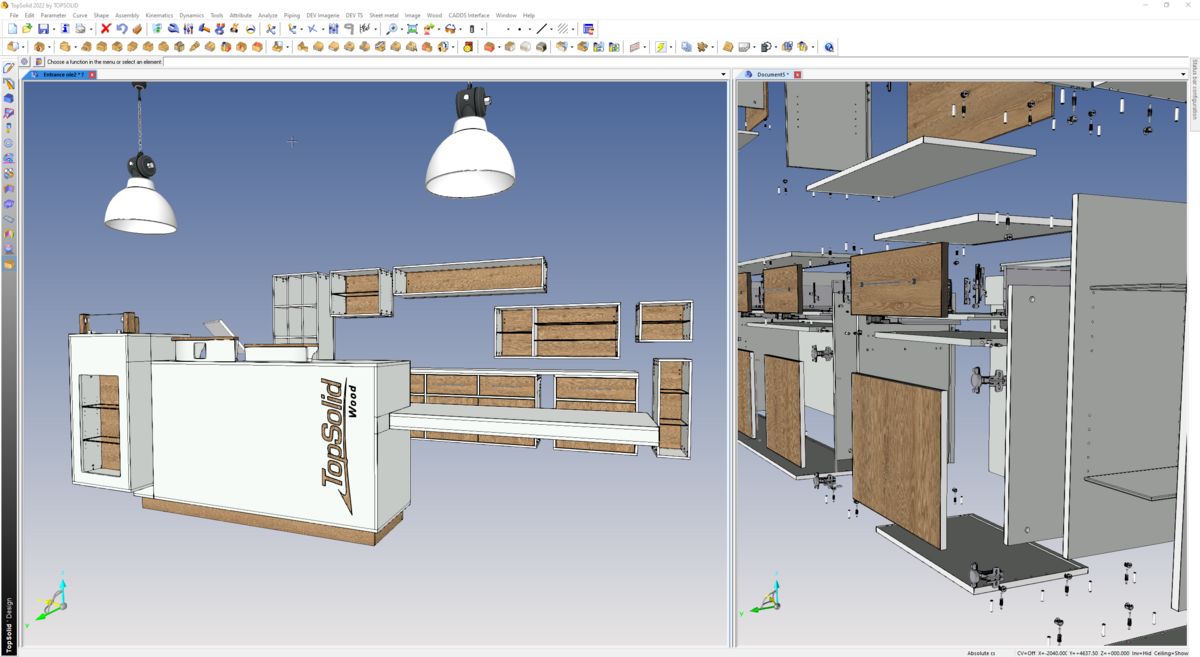
Task: Open document list dropdown of Document5 pane
Action: 1183,74
